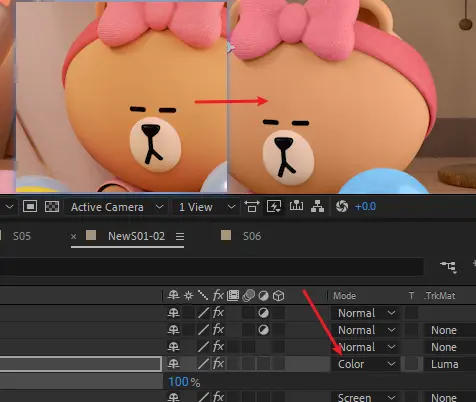The height and width of the screenshot is (402, 476).
Task: Click the Quality column header icon
Action: (203, 296)
